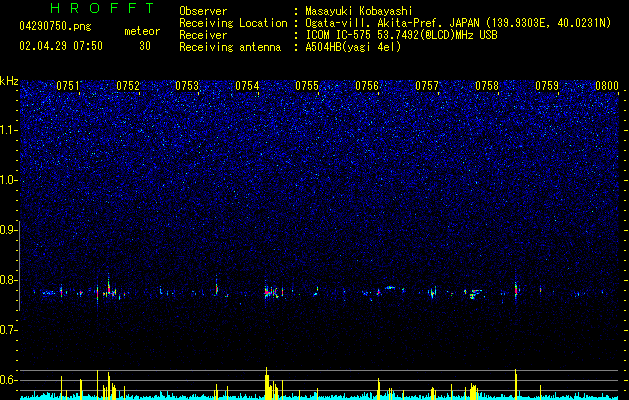Click the 0751 time marker
Viewport: 629px width, 400px height.
coord(68,86)
